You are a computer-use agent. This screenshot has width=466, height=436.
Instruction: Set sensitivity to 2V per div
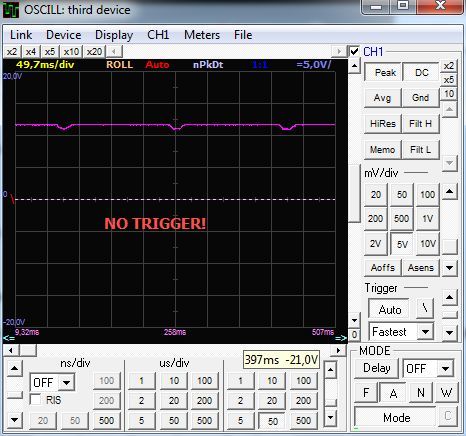[x=376, y=243]
